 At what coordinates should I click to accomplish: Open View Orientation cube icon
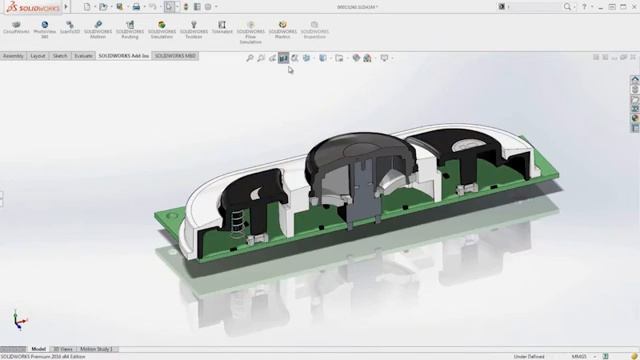306,58
